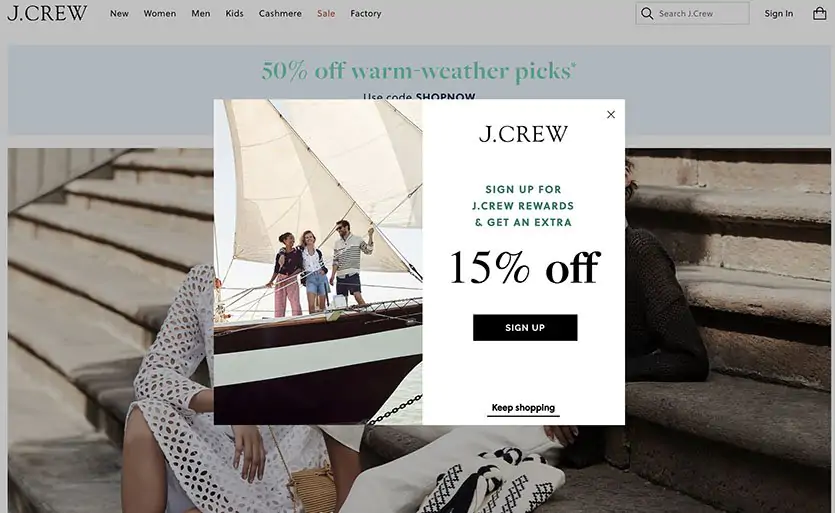Click the J.Crew logo in header

(47, 13)
